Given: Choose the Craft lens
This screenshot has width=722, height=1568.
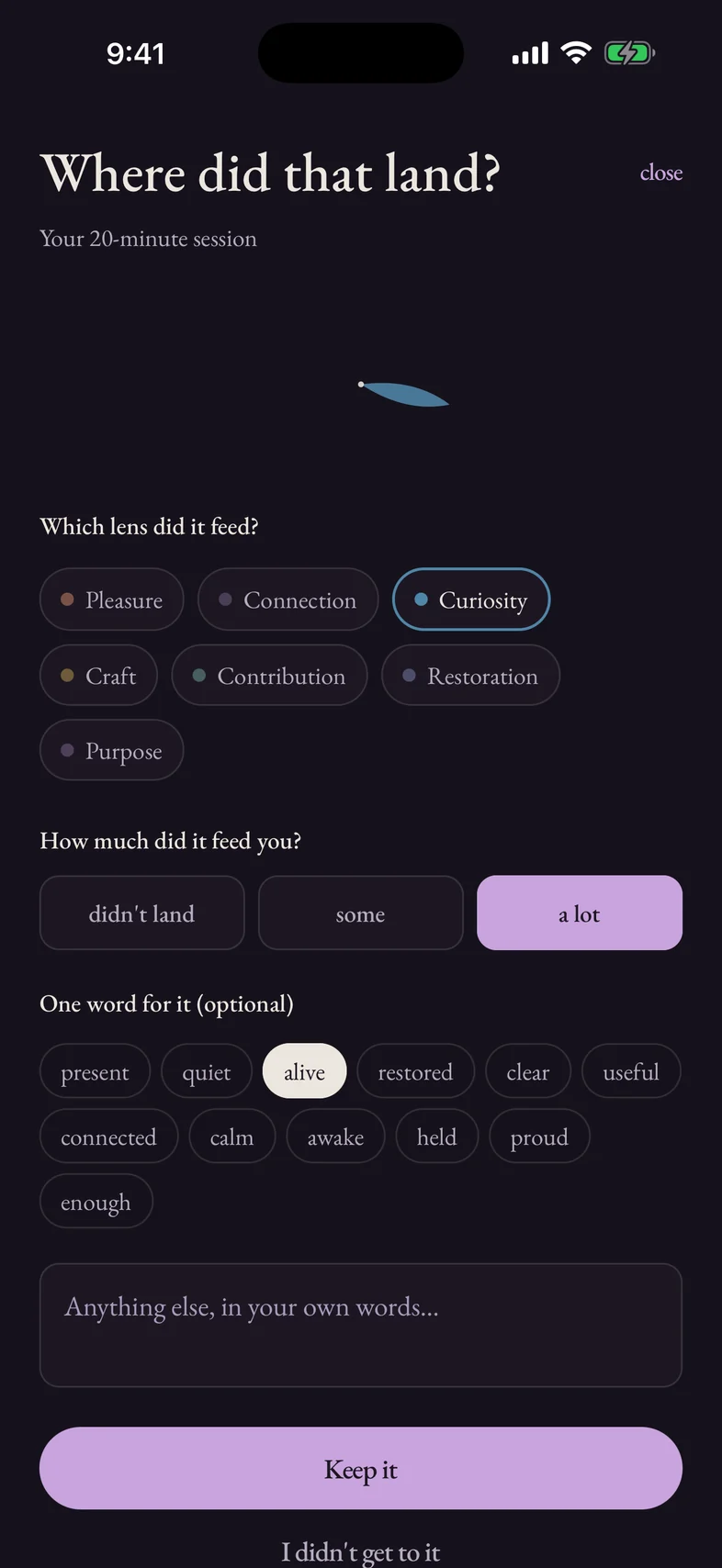Looking at the screenshot, I should [x=98, y=676].
